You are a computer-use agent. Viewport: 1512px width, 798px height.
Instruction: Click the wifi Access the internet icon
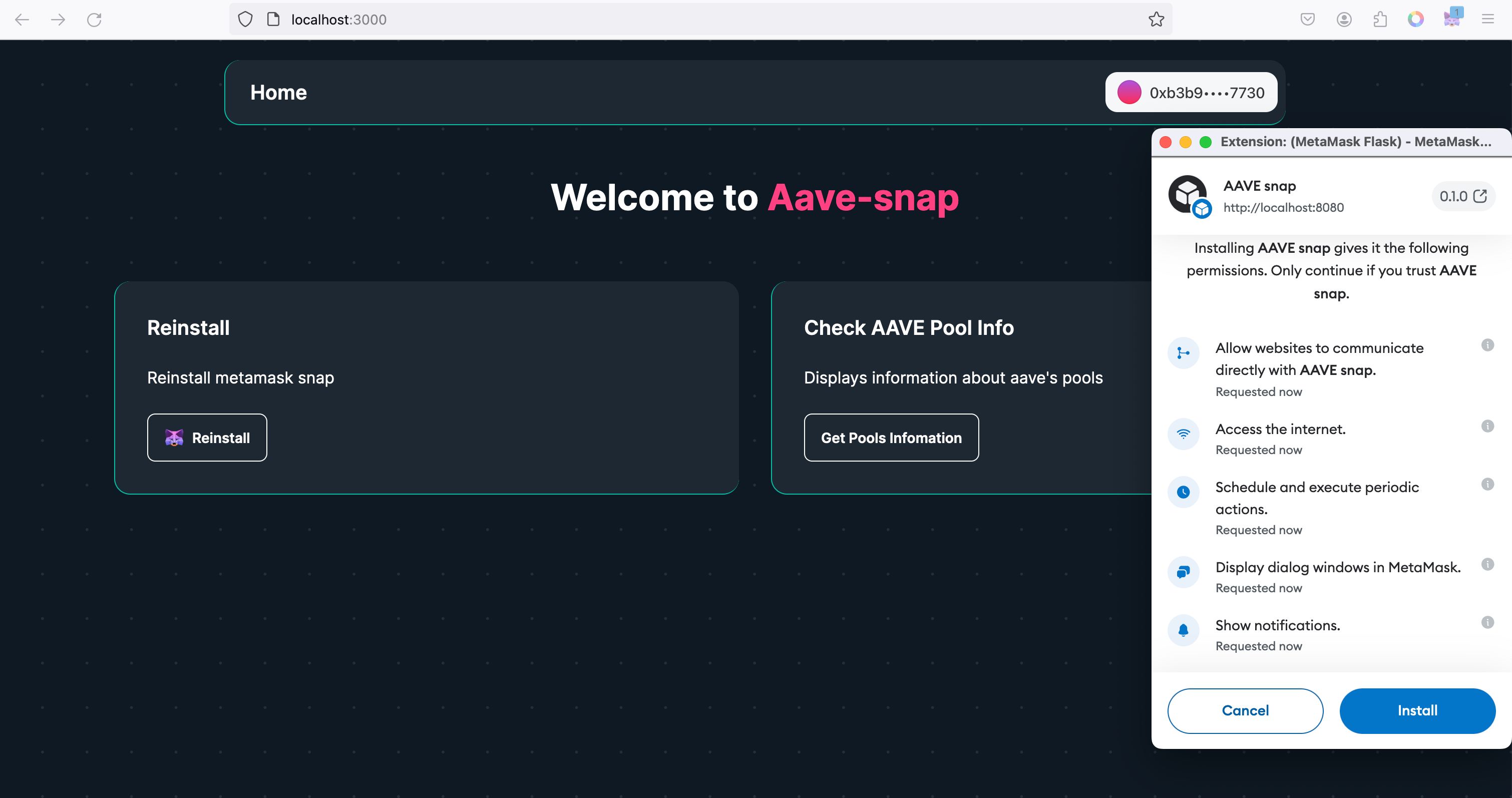[x=1183, y=434]
